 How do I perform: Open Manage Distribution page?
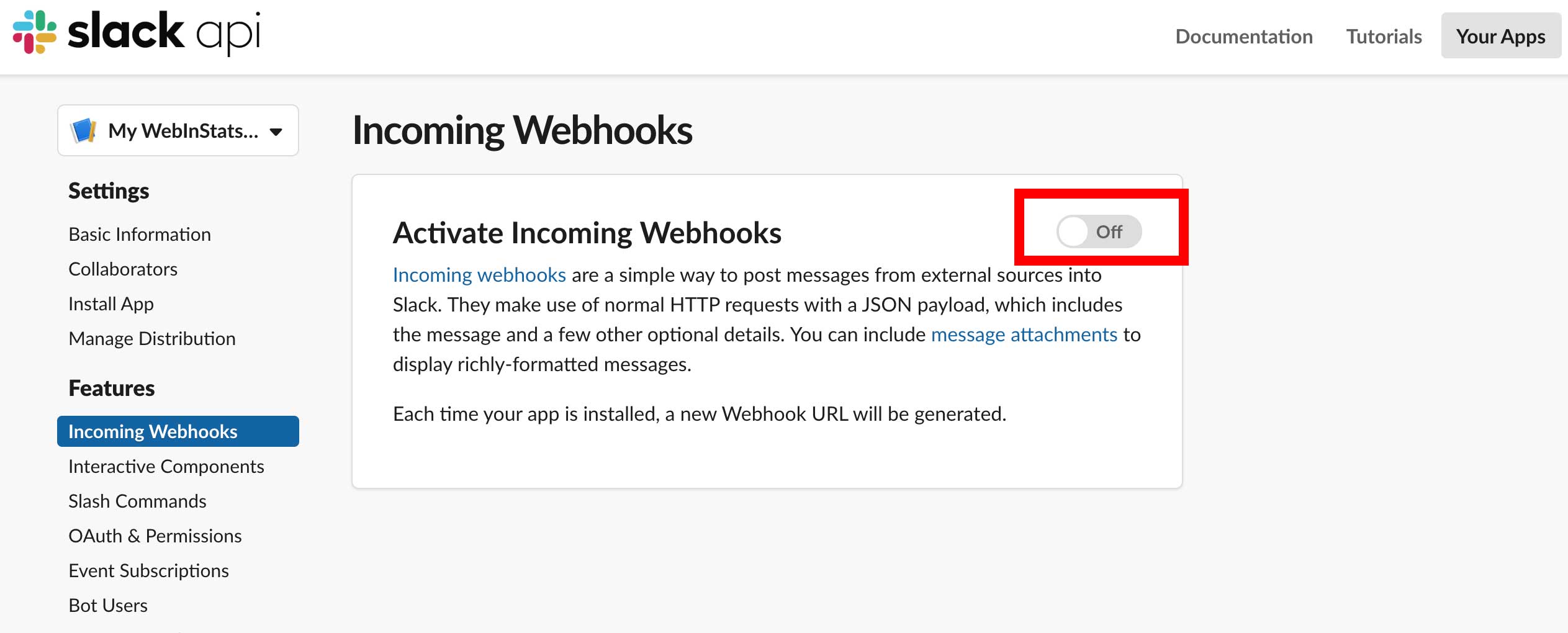[152, 338]
